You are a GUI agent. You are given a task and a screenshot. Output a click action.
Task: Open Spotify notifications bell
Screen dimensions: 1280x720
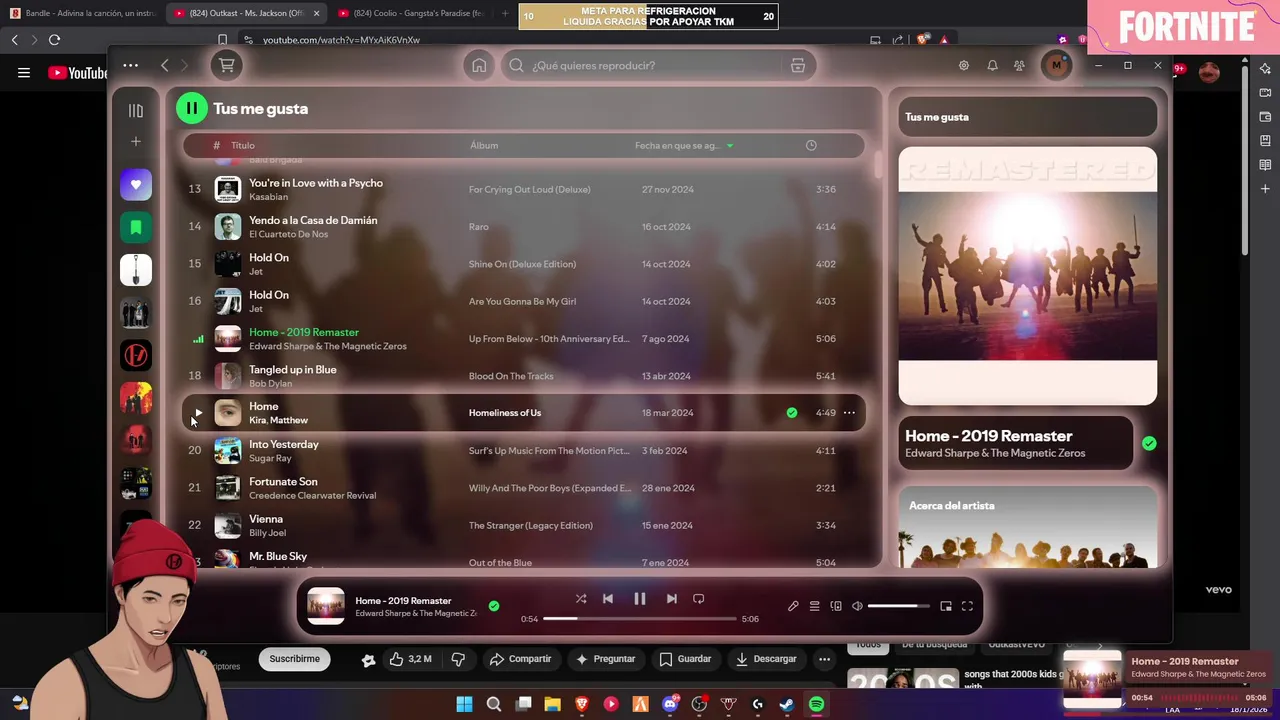[x=992, y=65]
